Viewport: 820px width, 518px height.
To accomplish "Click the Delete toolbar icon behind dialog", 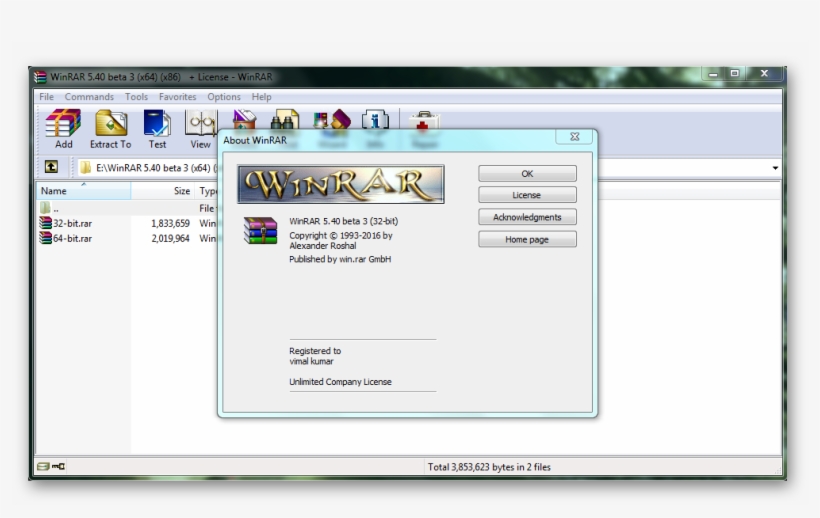I will coord(244,119).
